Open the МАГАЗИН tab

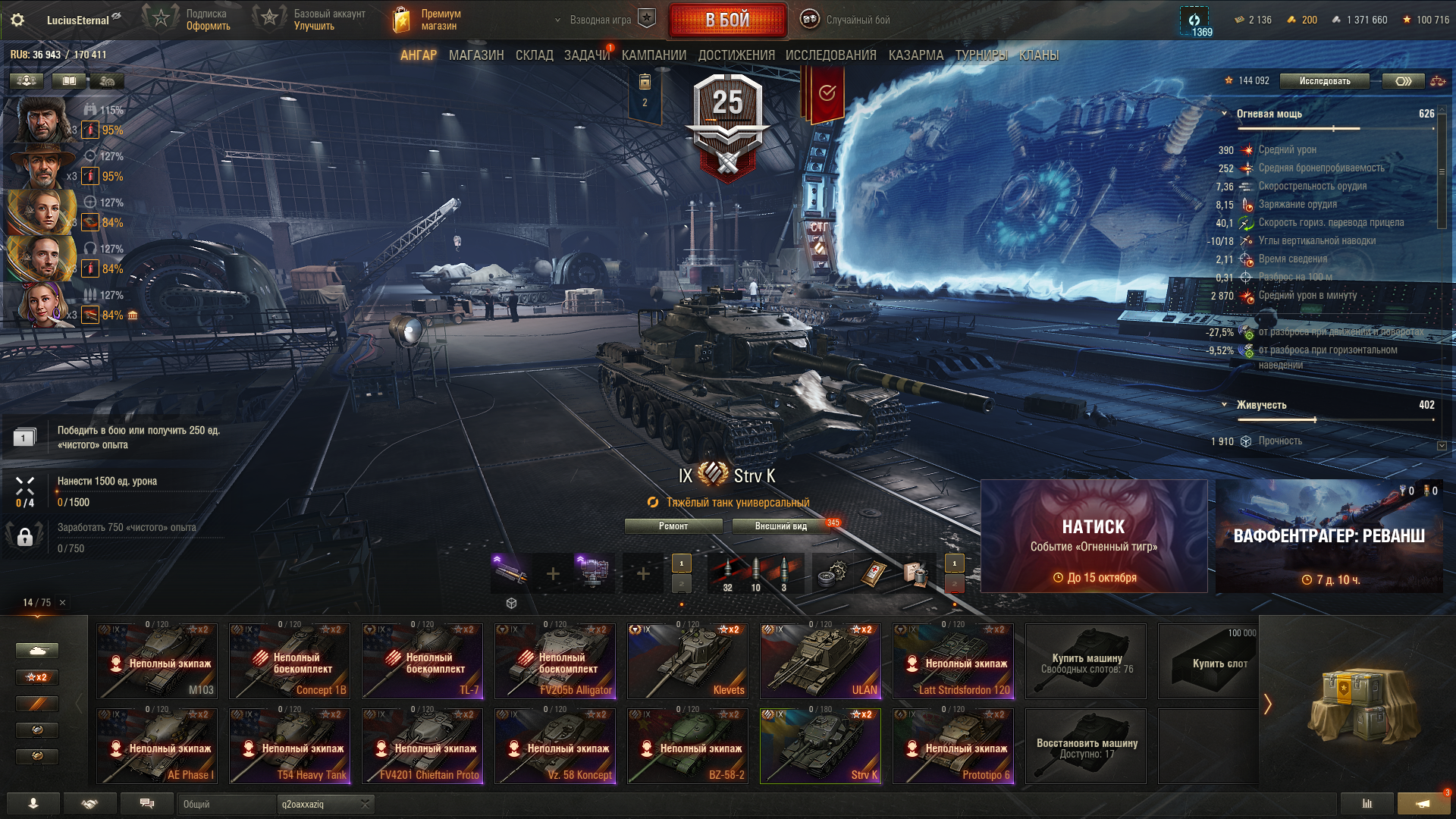tap(476, 55)
